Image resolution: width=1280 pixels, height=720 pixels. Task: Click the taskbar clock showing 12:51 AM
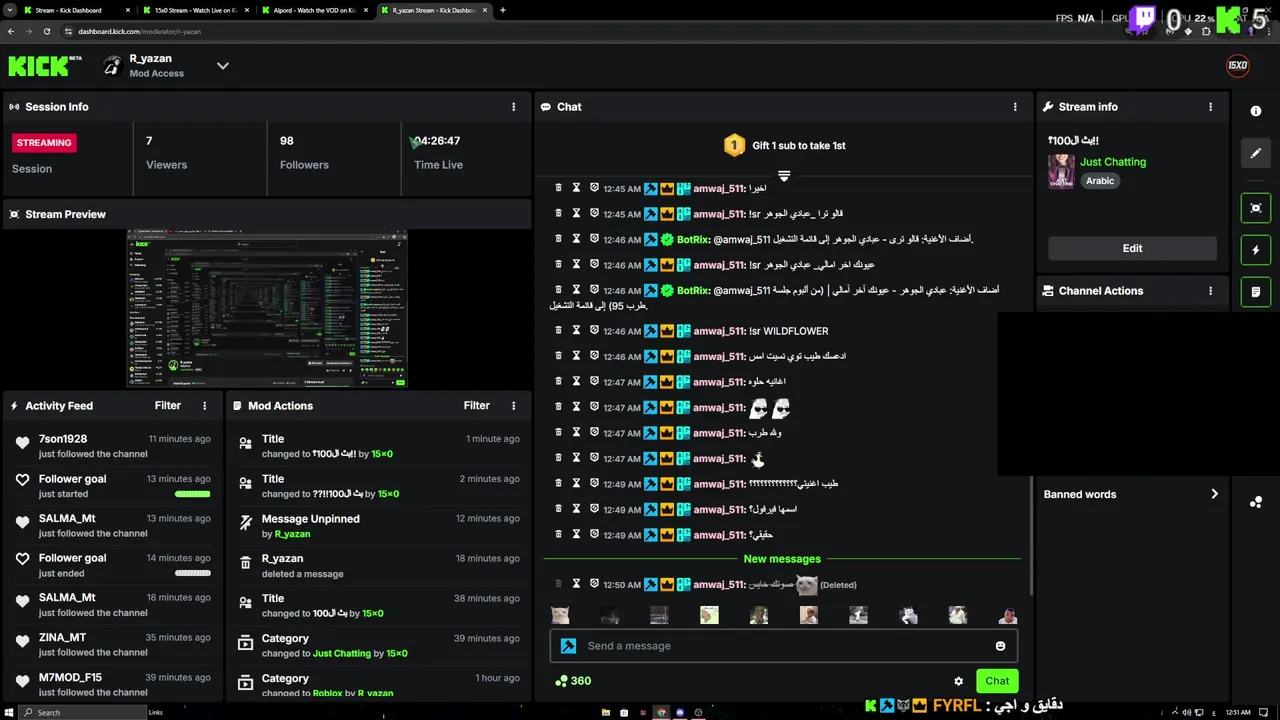pyautogui.click(x=1238, y=712)
